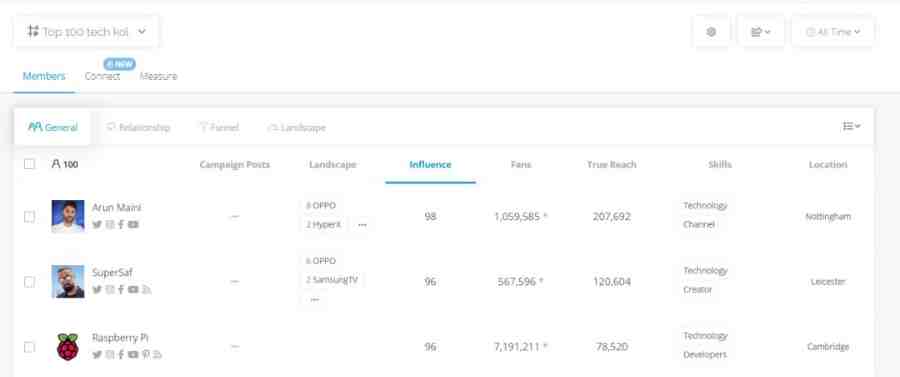The width and height of the screenshot is (900, 377).
Task: Open Raspberry Pi's RSS feed icon
Action: coord(157,355)
